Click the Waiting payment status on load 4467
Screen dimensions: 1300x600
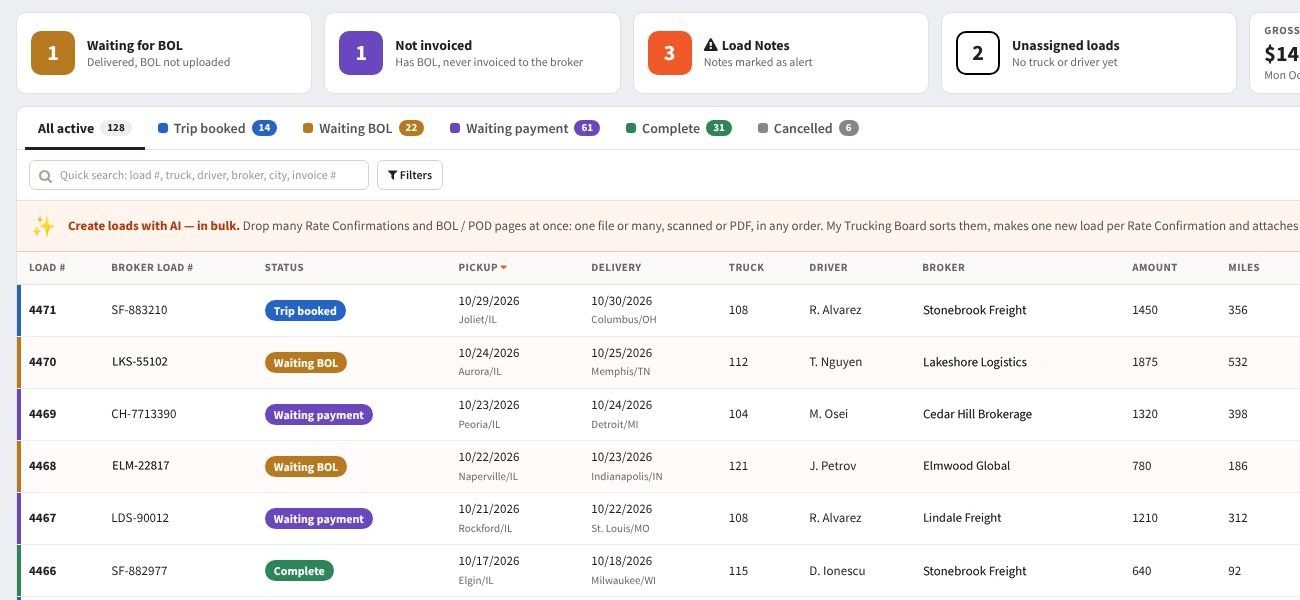pyautogui.click(x=319, y=519)
